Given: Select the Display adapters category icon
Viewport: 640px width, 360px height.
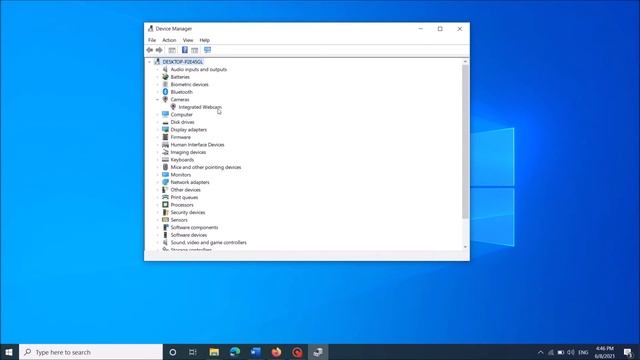Looking at the screenshot, I should [165, 129].
